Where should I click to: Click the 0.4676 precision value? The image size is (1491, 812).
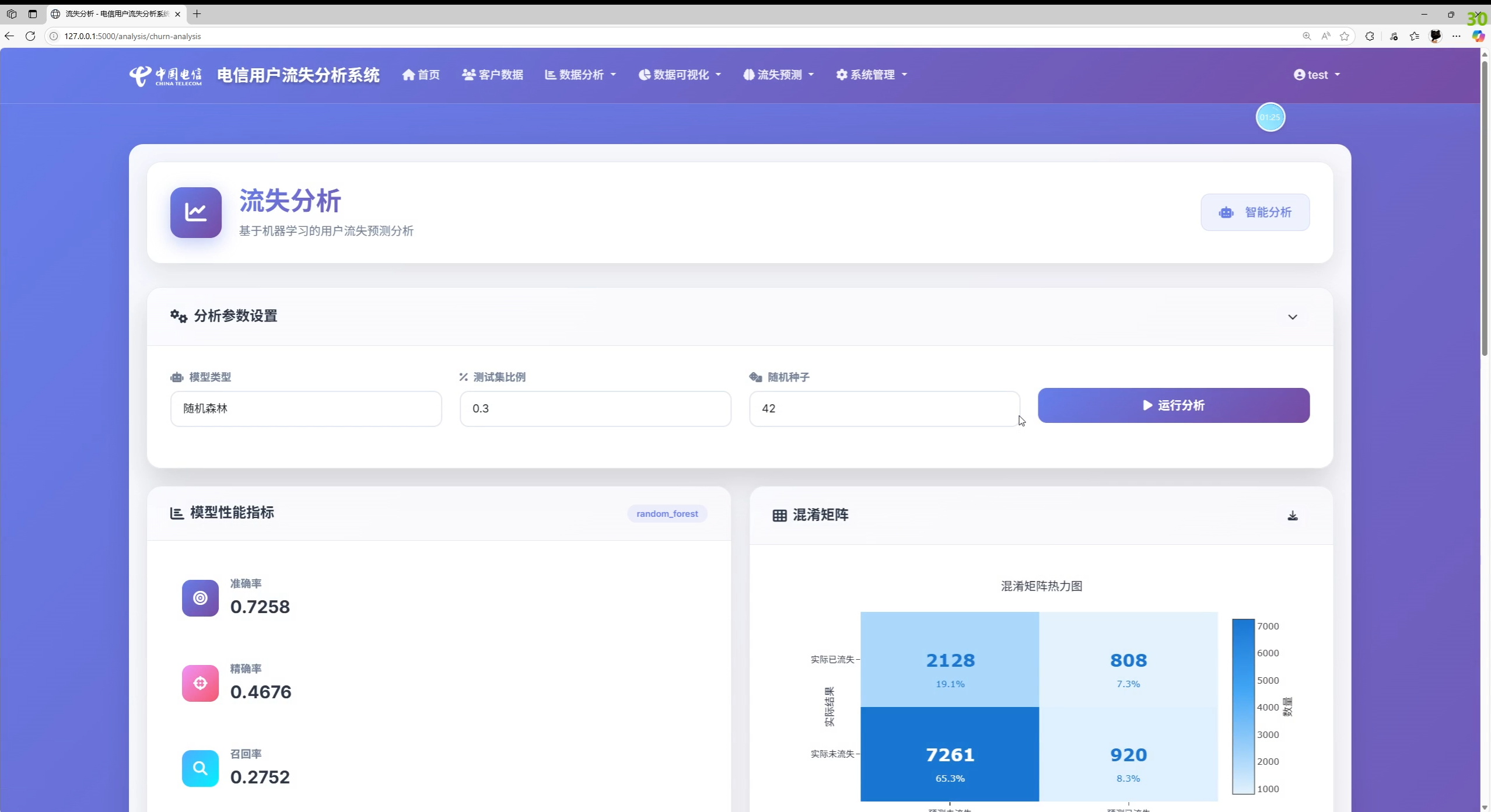261,692
